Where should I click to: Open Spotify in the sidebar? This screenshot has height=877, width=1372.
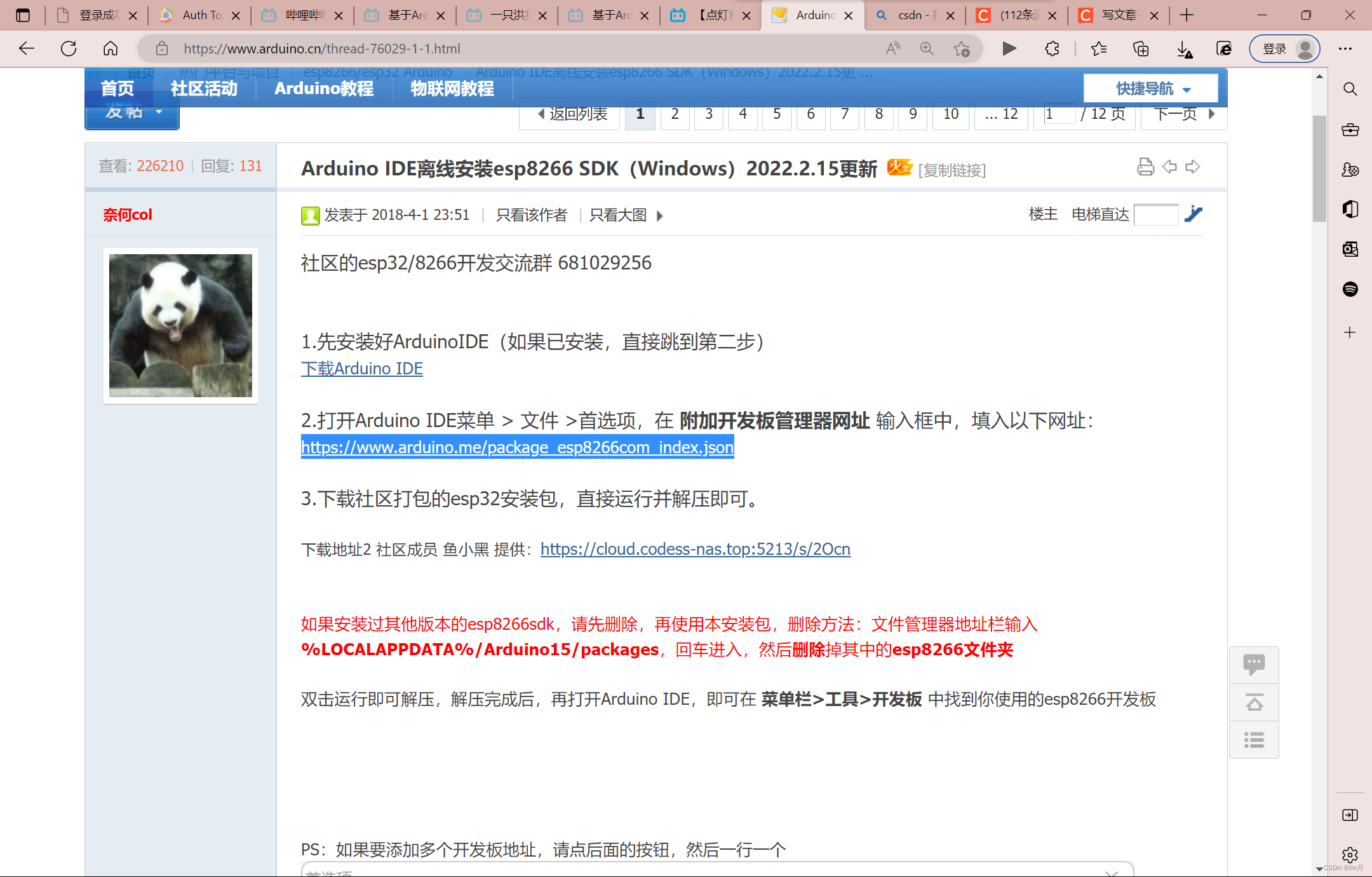1350,289
